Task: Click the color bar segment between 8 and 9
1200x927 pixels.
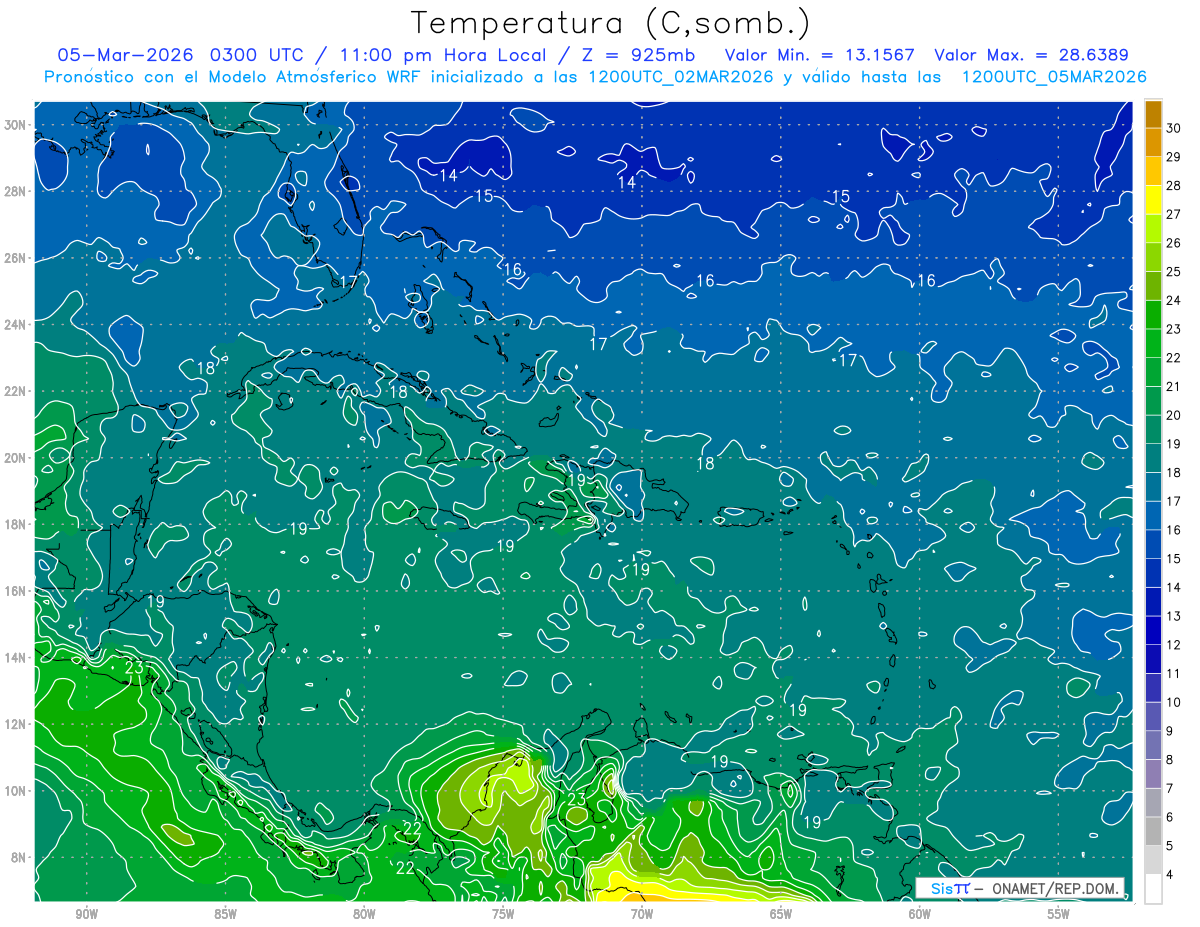Action: click(x=1153, y=746)
